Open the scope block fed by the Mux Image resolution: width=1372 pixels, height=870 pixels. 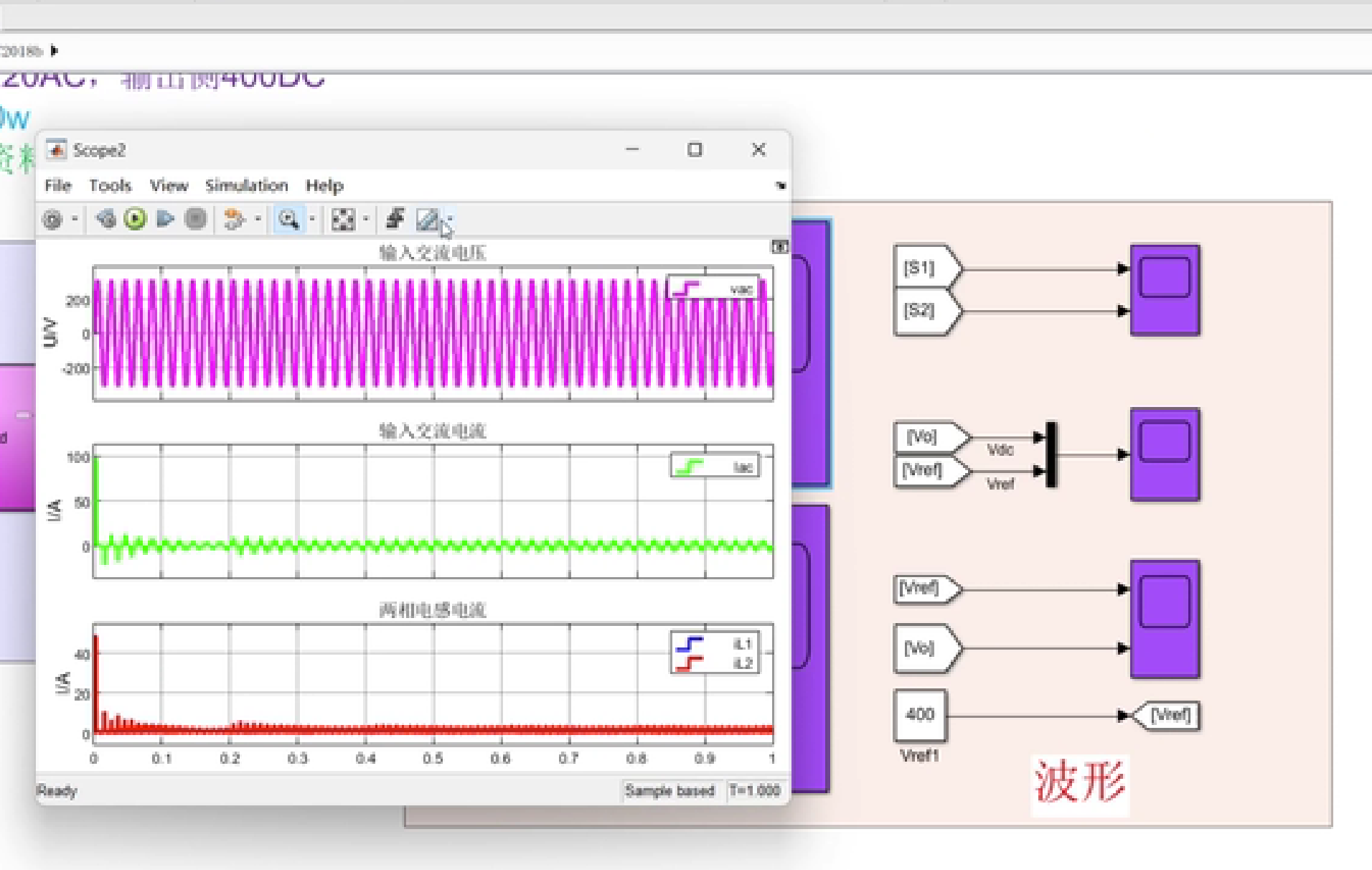[1165, 454]
